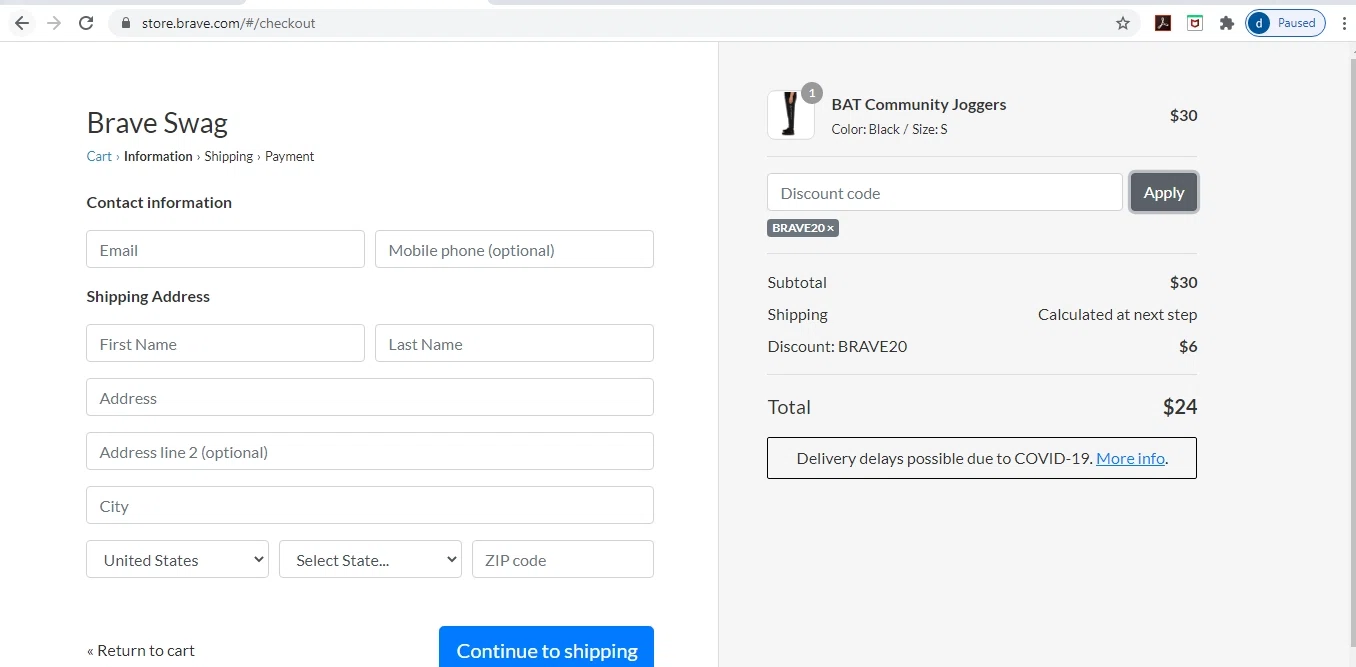Click the address bar URL

point(229,23)
